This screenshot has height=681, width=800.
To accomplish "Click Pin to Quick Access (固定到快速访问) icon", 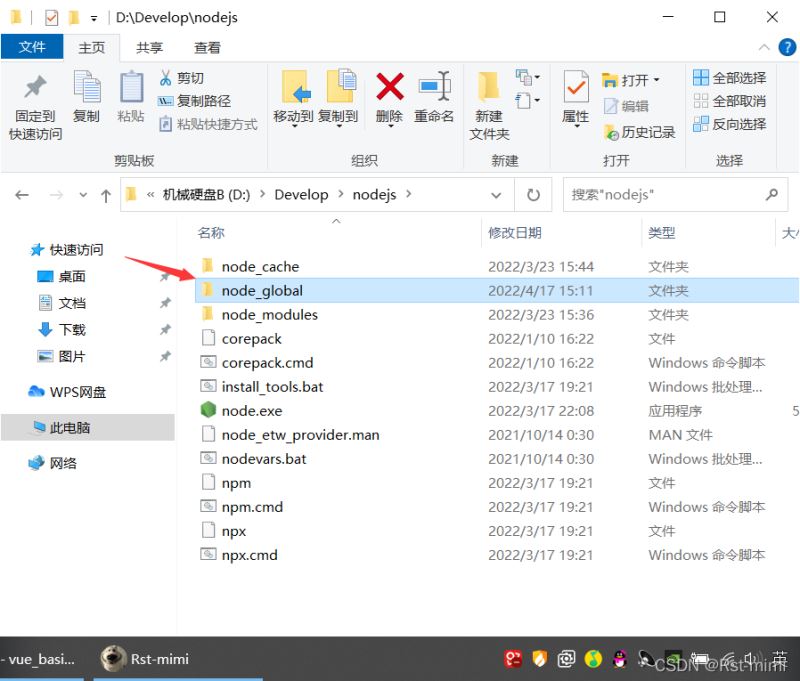I will point(36,90).
